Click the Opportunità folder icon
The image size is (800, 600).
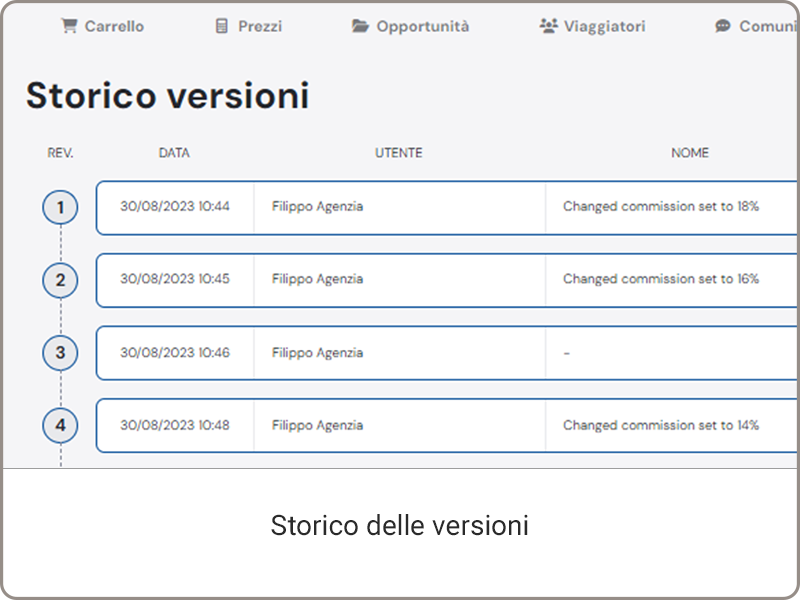360,26
